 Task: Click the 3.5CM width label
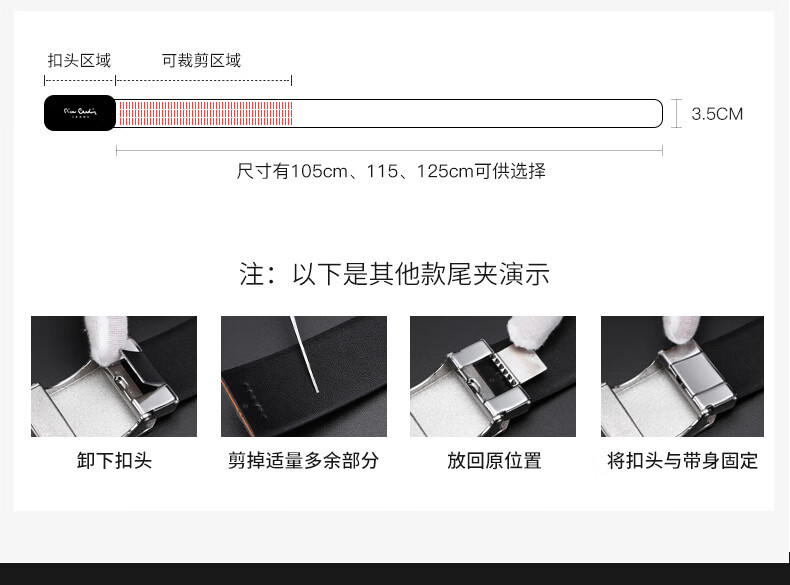[x=717, y=114]
